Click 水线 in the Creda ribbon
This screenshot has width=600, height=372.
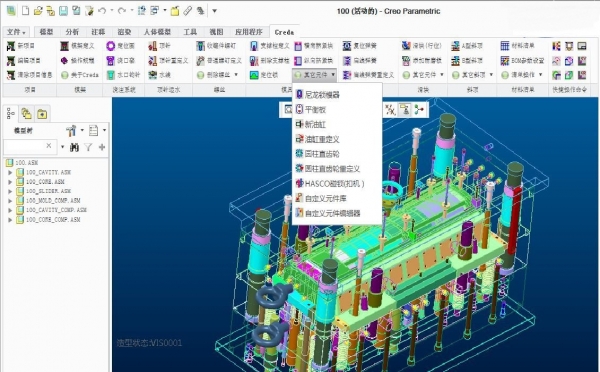pos(160,75)
